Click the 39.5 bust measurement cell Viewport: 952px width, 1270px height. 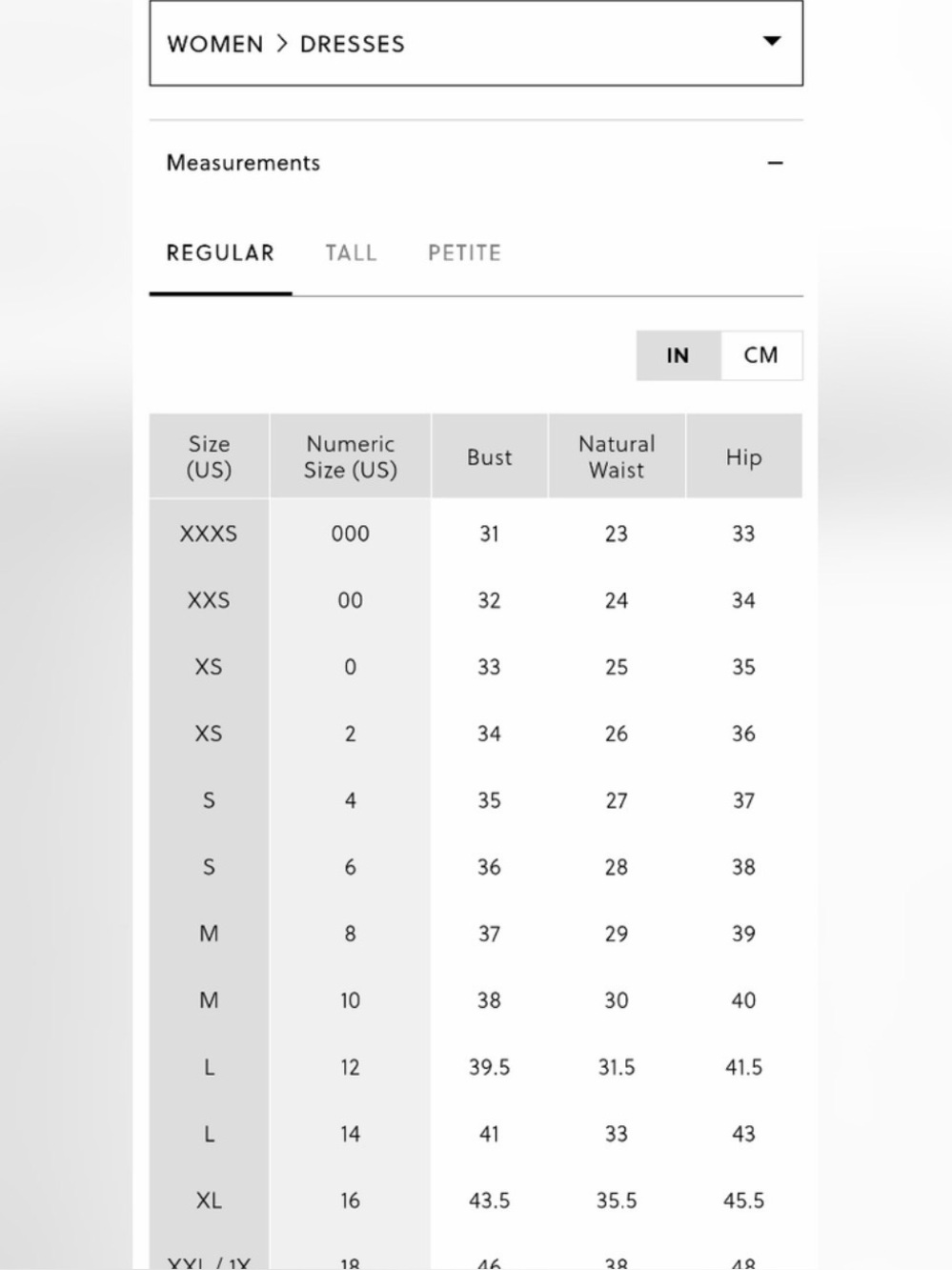[x=489, y=1067]
